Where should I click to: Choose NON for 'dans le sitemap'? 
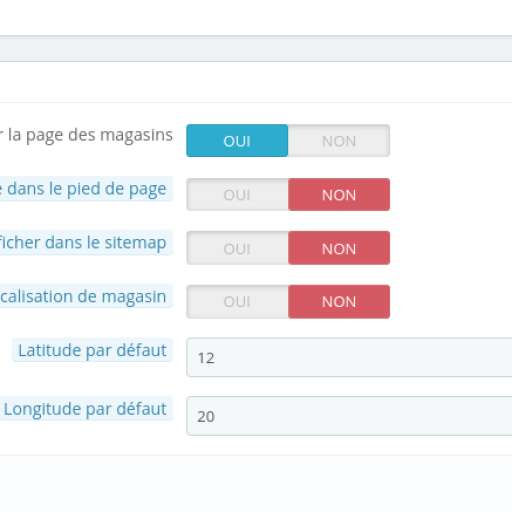339,248
